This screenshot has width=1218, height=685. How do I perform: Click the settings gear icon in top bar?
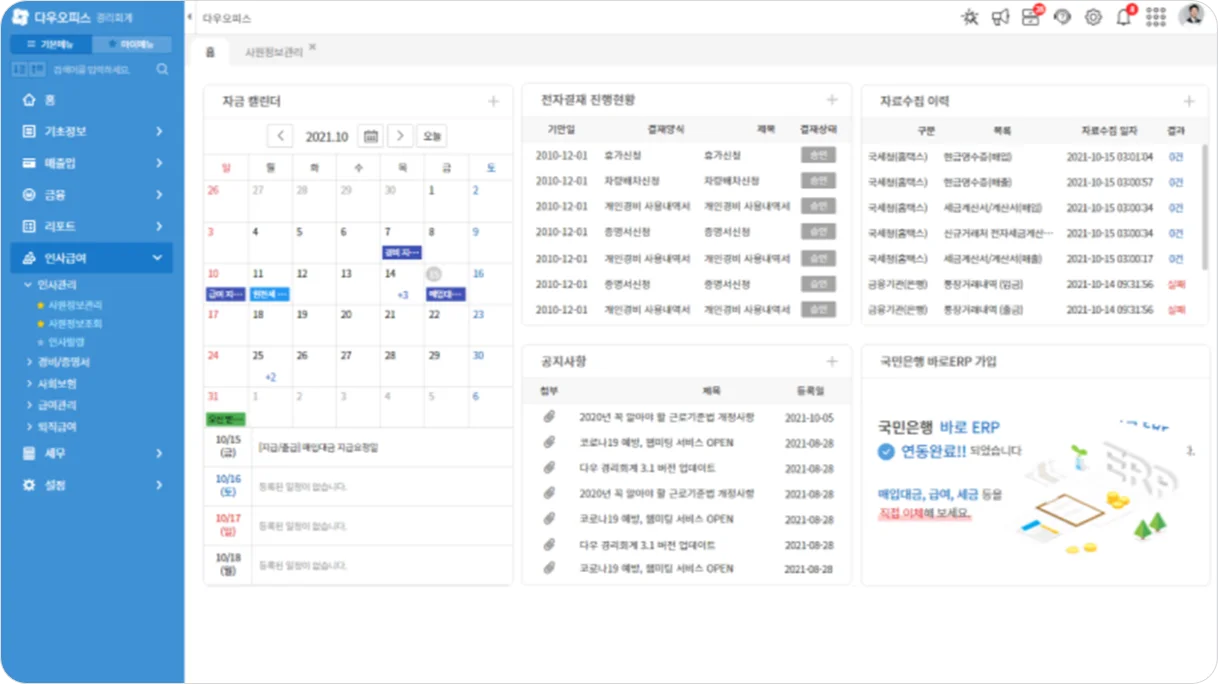pos(1093,17)
